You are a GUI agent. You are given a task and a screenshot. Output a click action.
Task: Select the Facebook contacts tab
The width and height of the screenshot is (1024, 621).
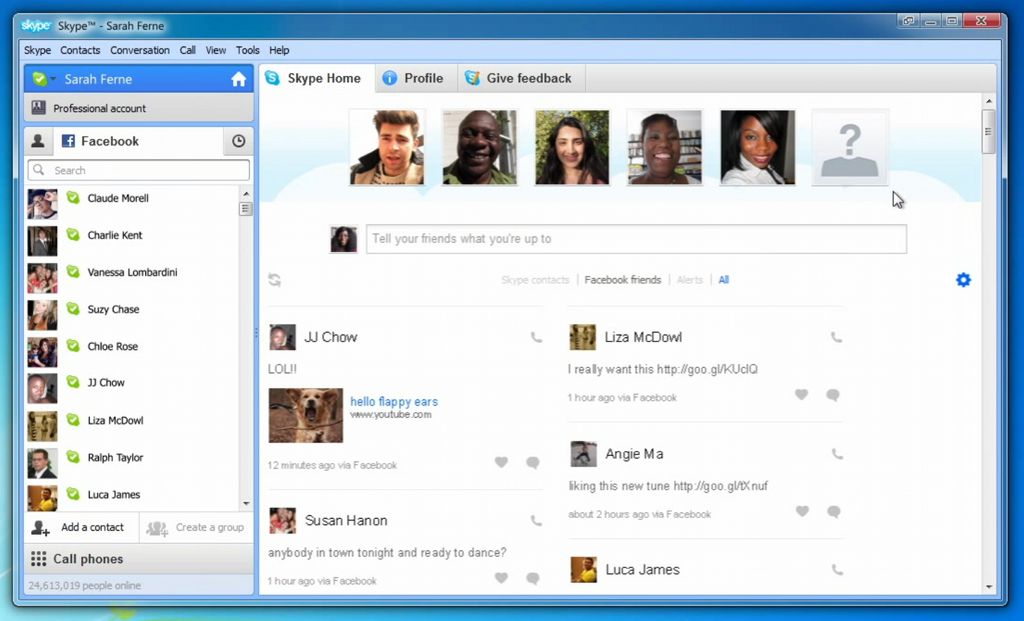point(137,141)
